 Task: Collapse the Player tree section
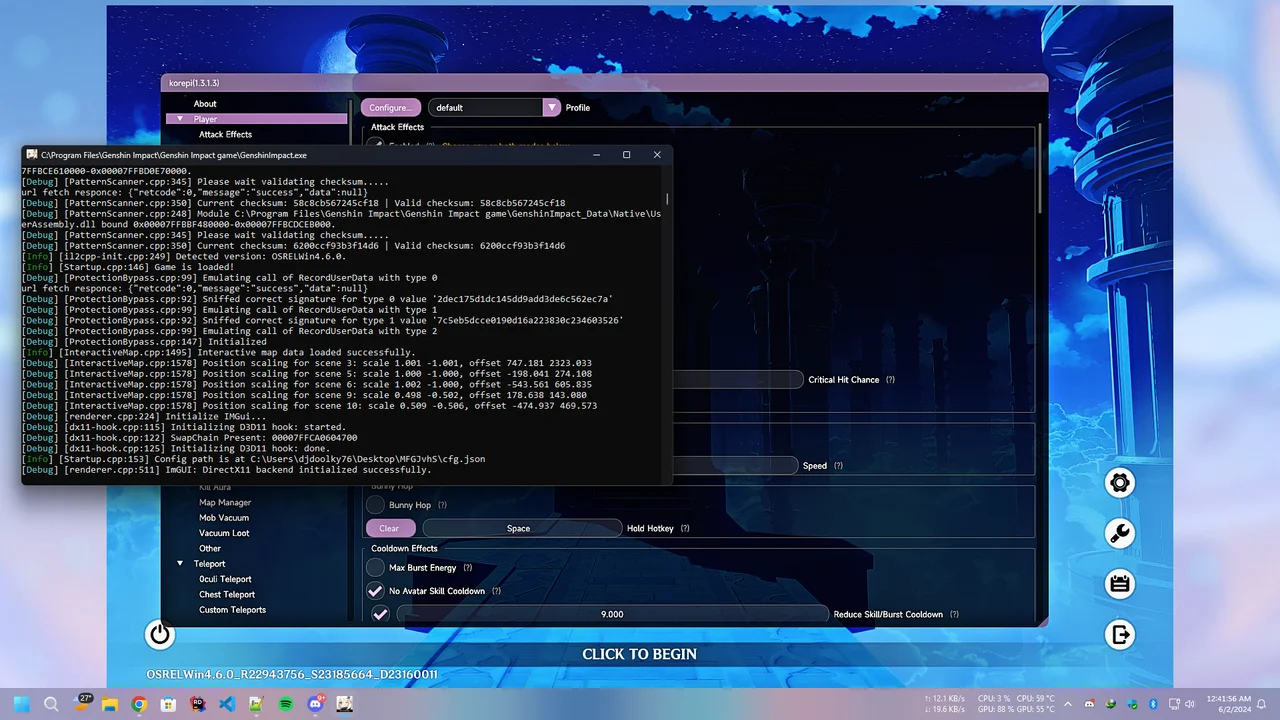(x=180, y=119)
